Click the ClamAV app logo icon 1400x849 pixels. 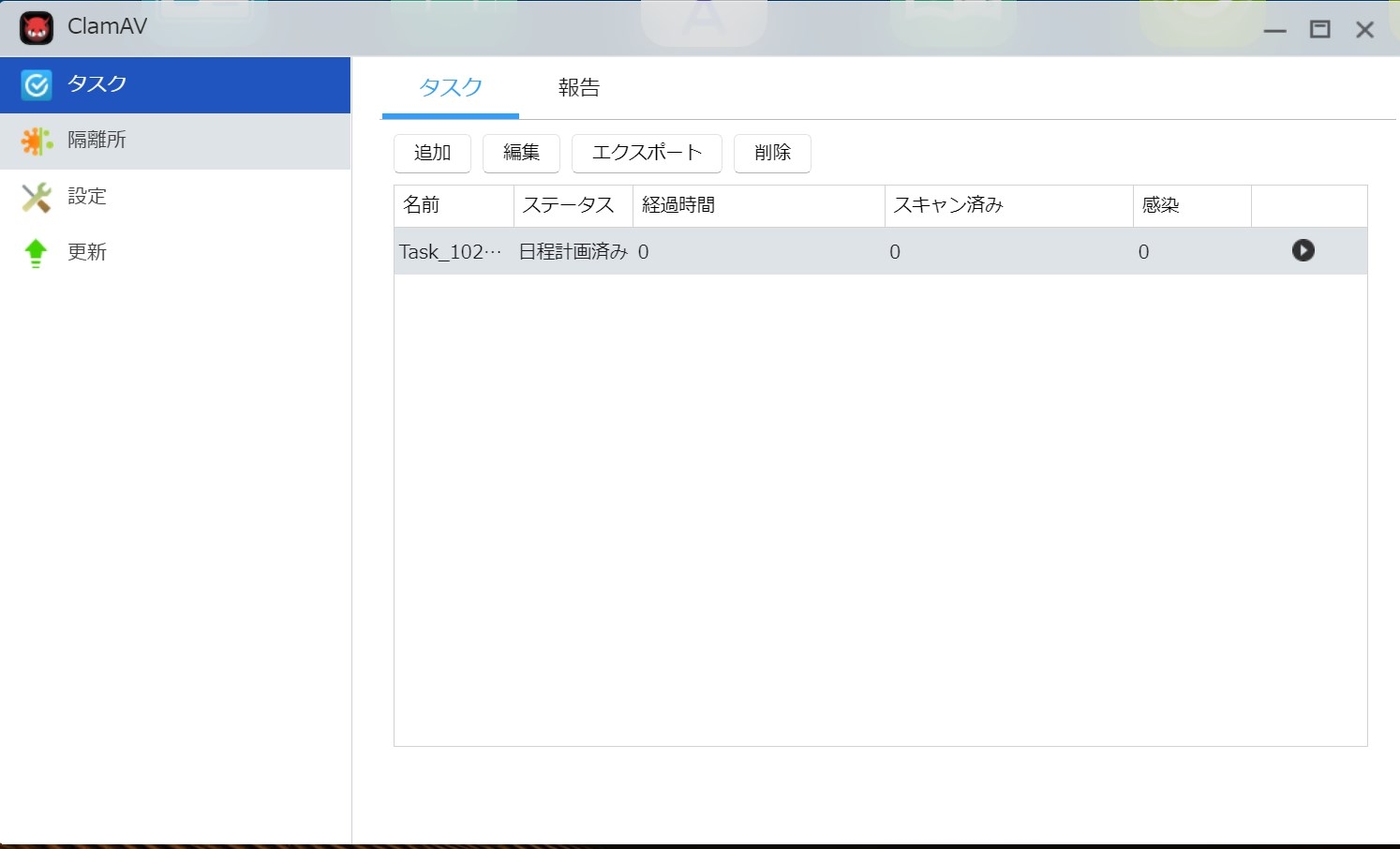pos(37,28)
